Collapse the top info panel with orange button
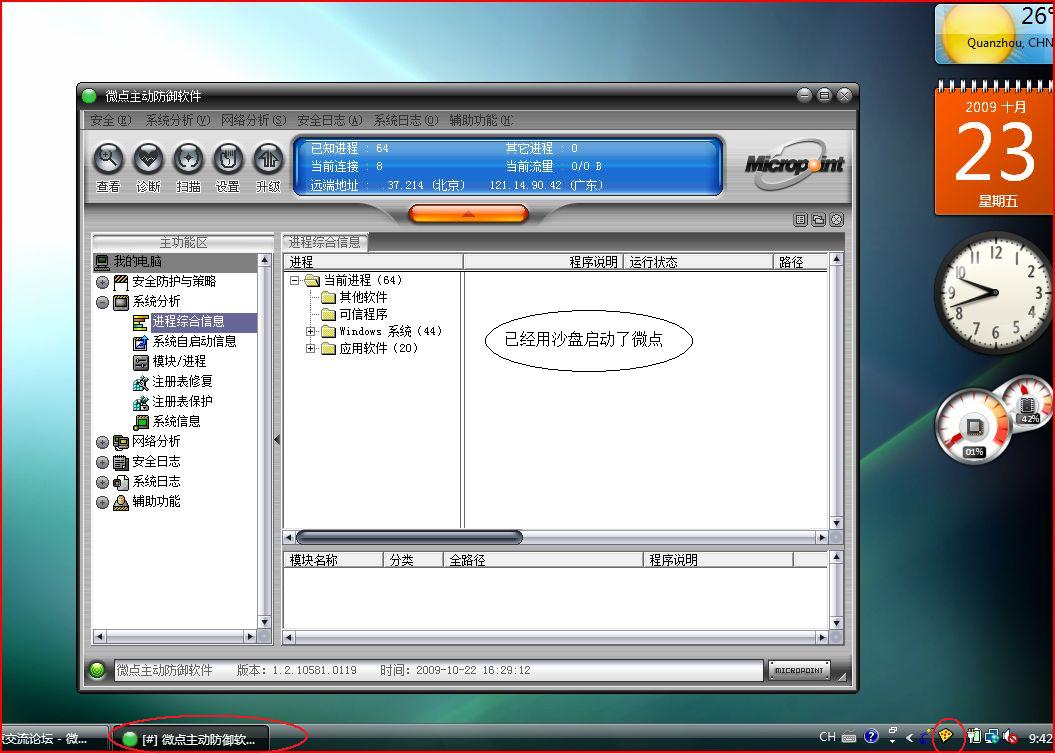This screenshot has width=1055, height=753. tap(468, 214)
